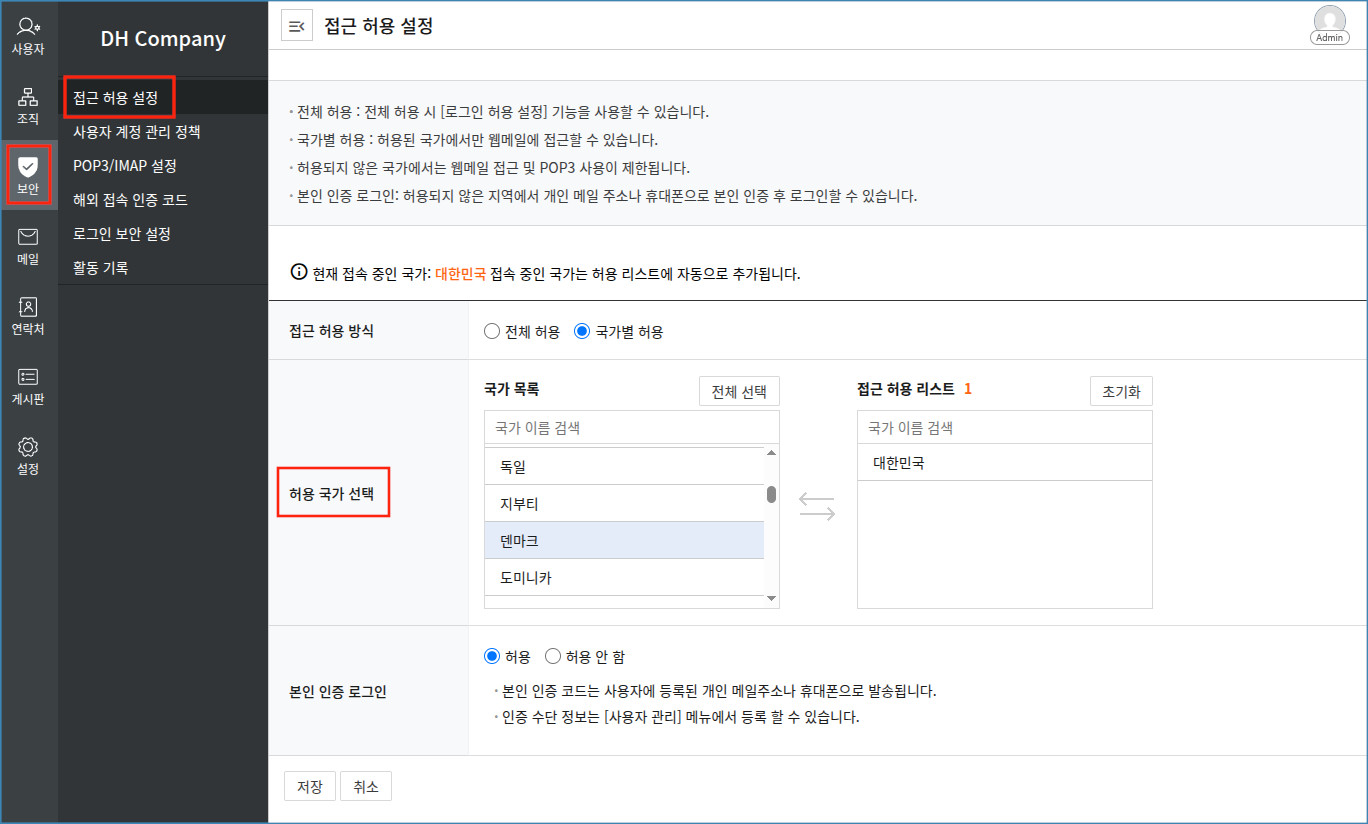Select the 국가별 허용 radio button

click(x=582, y=332)
